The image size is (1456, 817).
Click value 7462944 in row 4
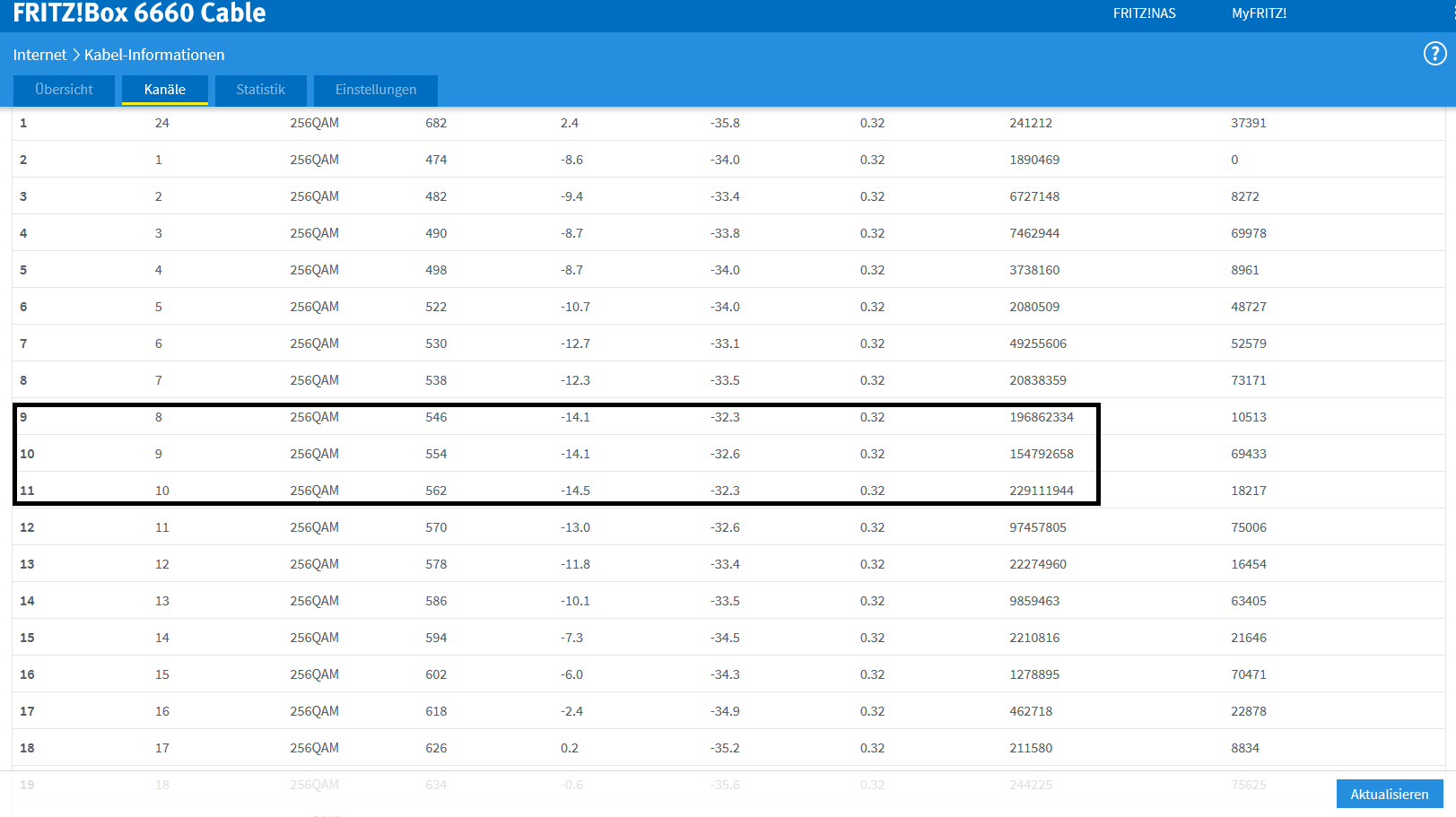point(1034,233)
